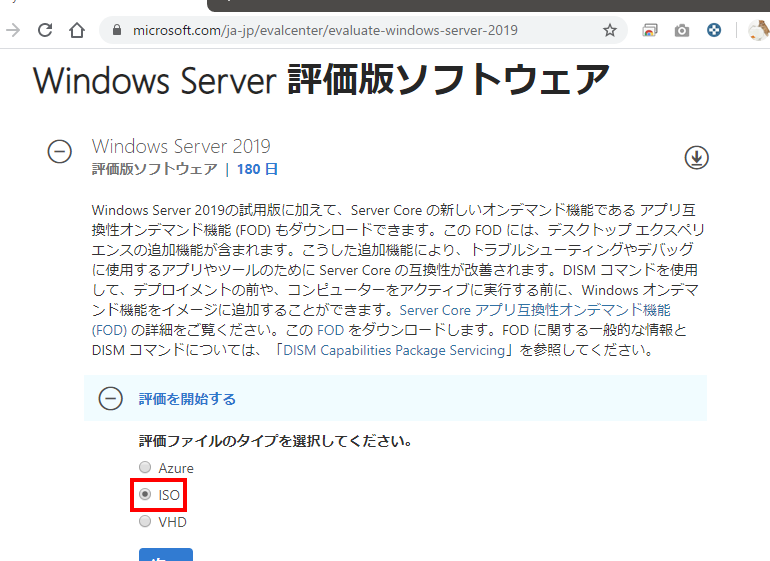This screenshot has height=561, width=770.
Task: View site security info via padlock icon
Action: pyautogui.click(x=117, y=30)
